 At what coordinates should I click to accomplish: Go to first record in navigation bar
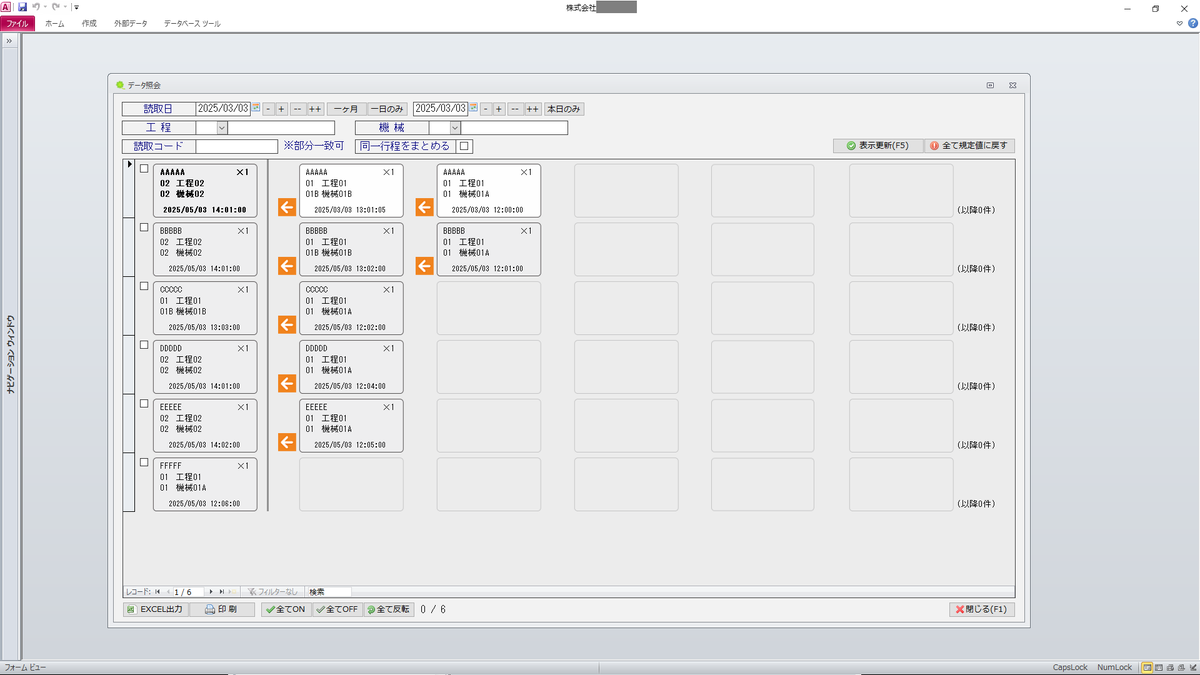click(157, 592)
